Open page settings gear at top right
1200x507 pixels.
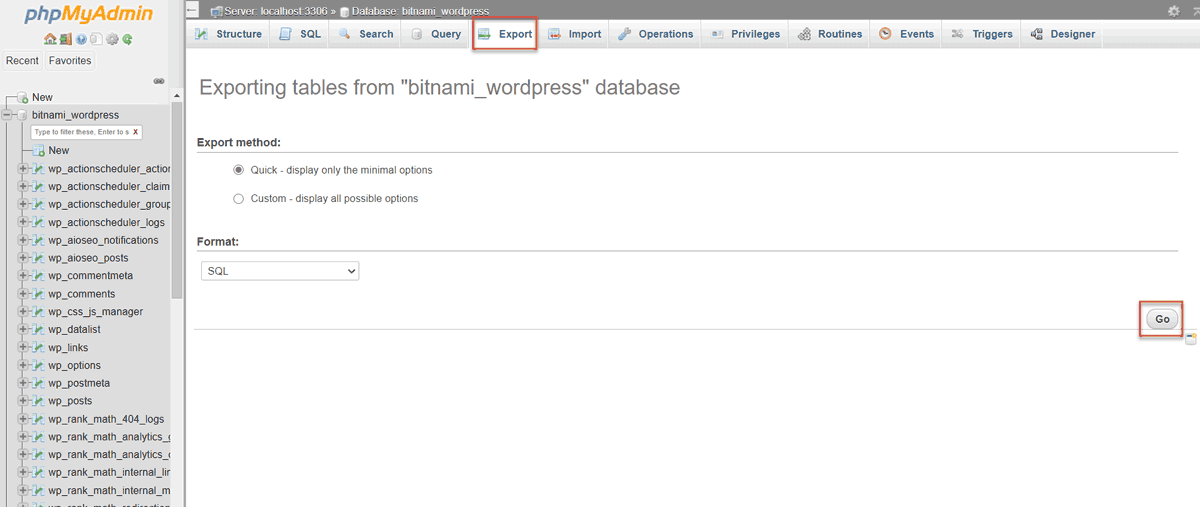tap(1174, 10)
